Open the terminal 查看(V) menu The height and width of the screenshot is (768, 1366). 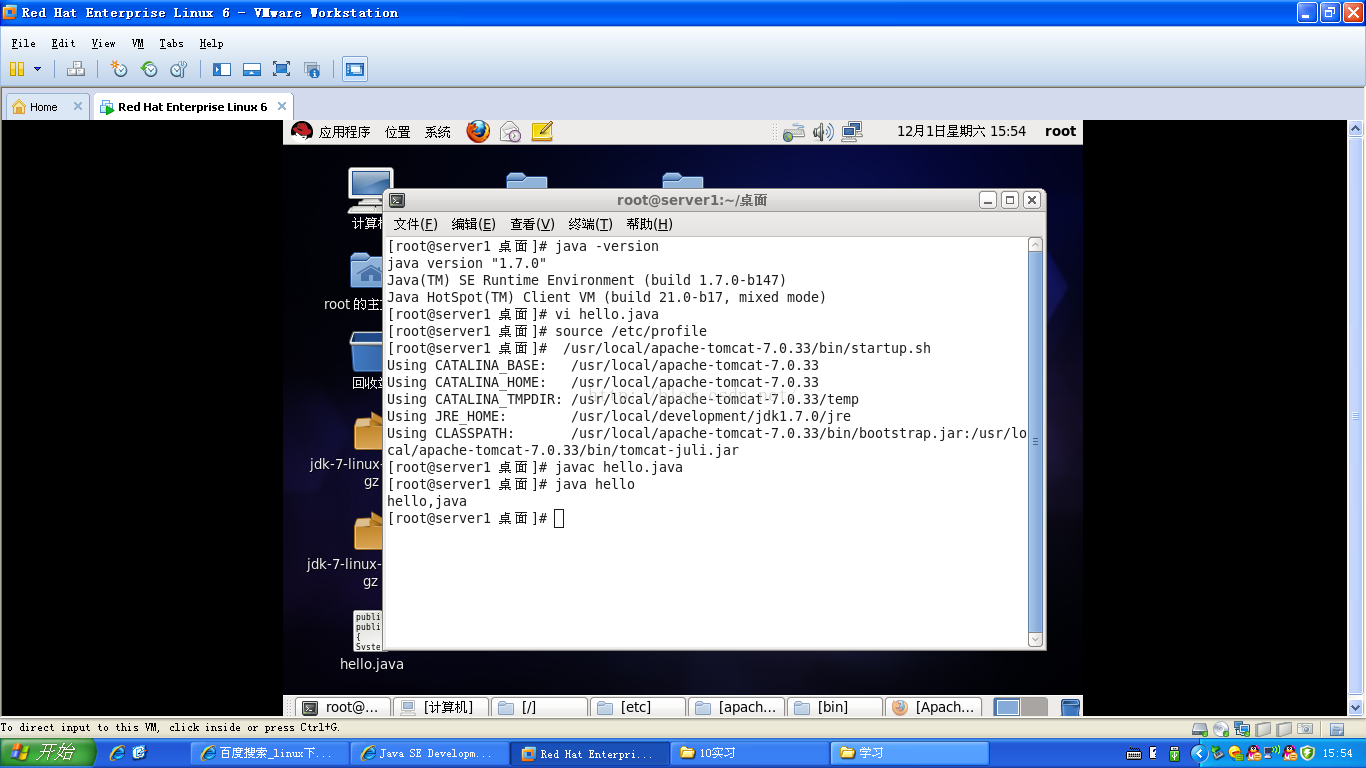[532, 224]
